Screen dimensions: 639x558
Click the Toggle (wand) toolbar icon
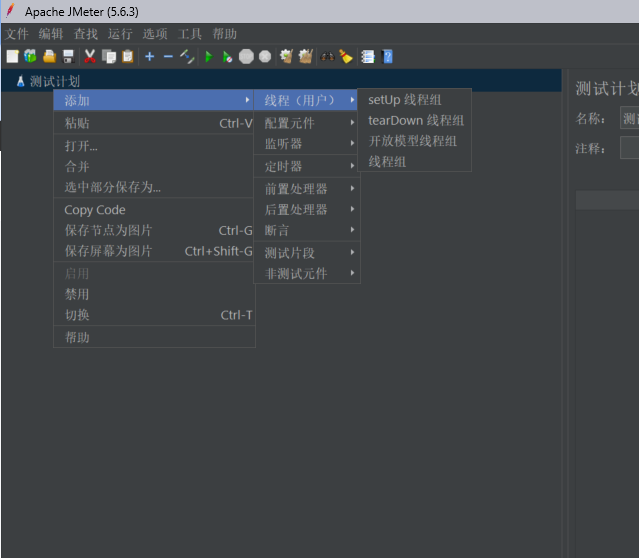pyautogui.click(x=187, y=57)
